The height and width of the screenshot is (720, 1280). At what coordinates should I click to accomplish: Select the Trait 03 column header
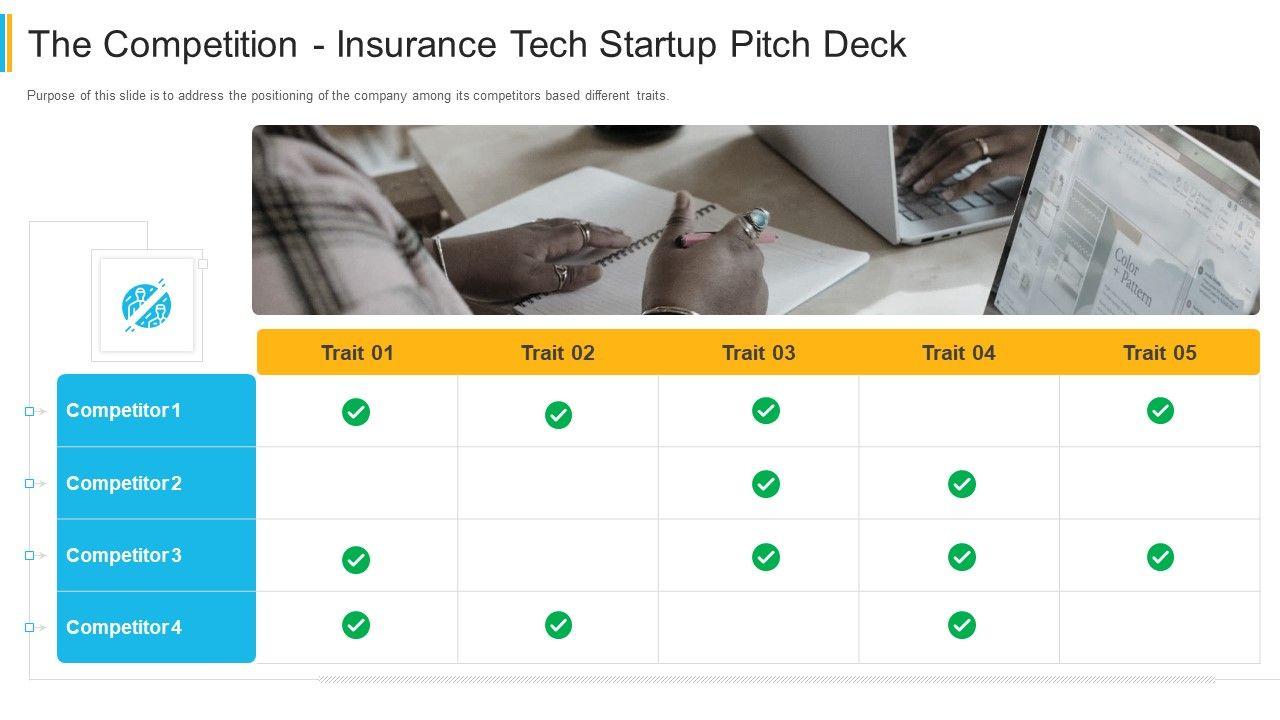tap(758, 352)
